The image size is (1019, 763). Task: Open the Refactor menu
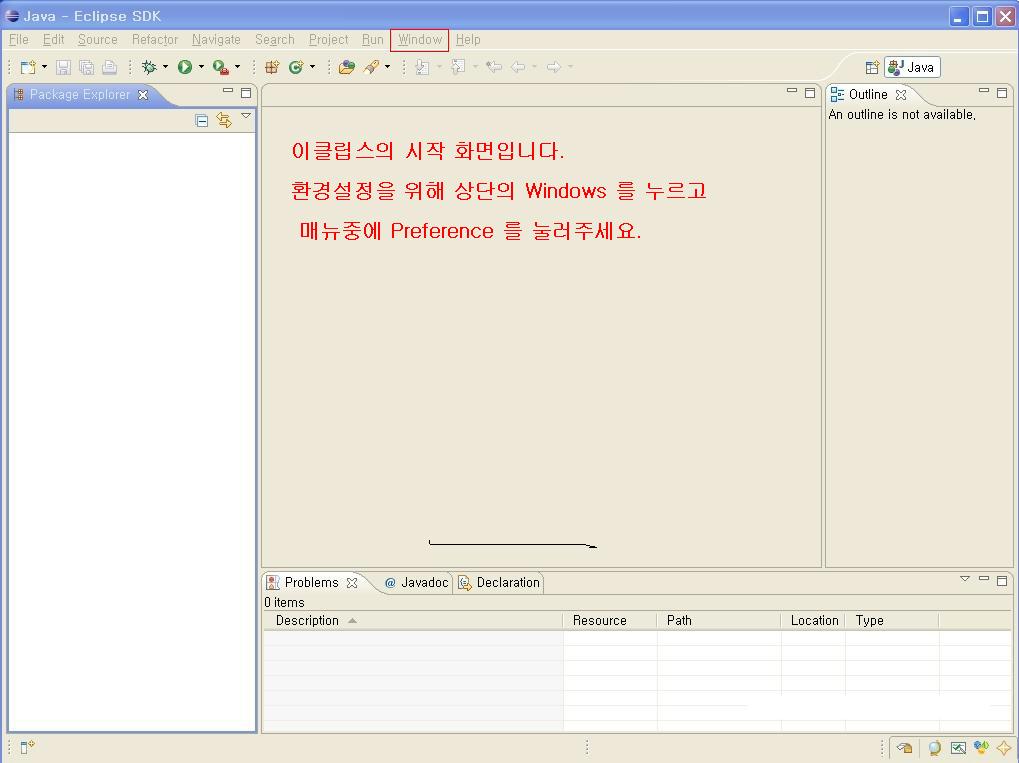[155, 40]
